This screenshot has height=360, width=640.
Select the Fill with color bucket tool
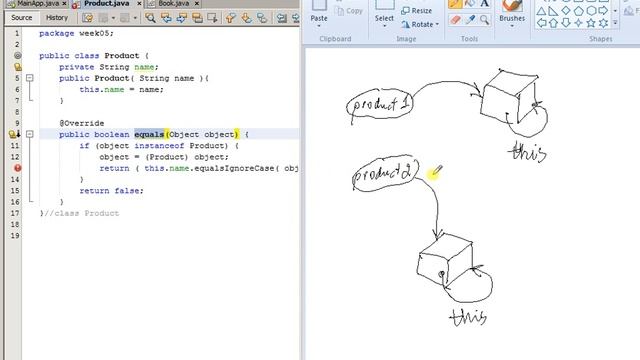click(470, 4)
